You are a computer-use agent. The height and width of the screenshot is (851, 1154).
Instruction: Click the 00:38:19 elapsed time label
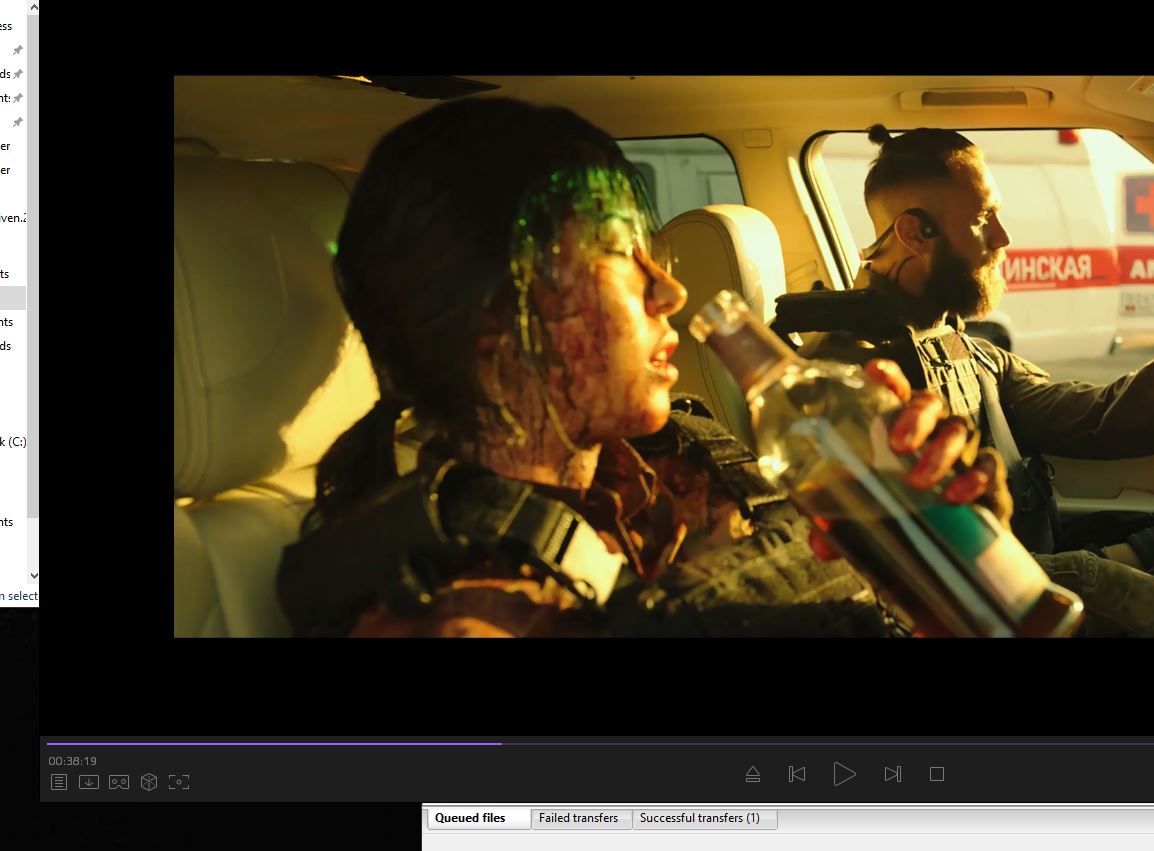[x=73, y=761]
